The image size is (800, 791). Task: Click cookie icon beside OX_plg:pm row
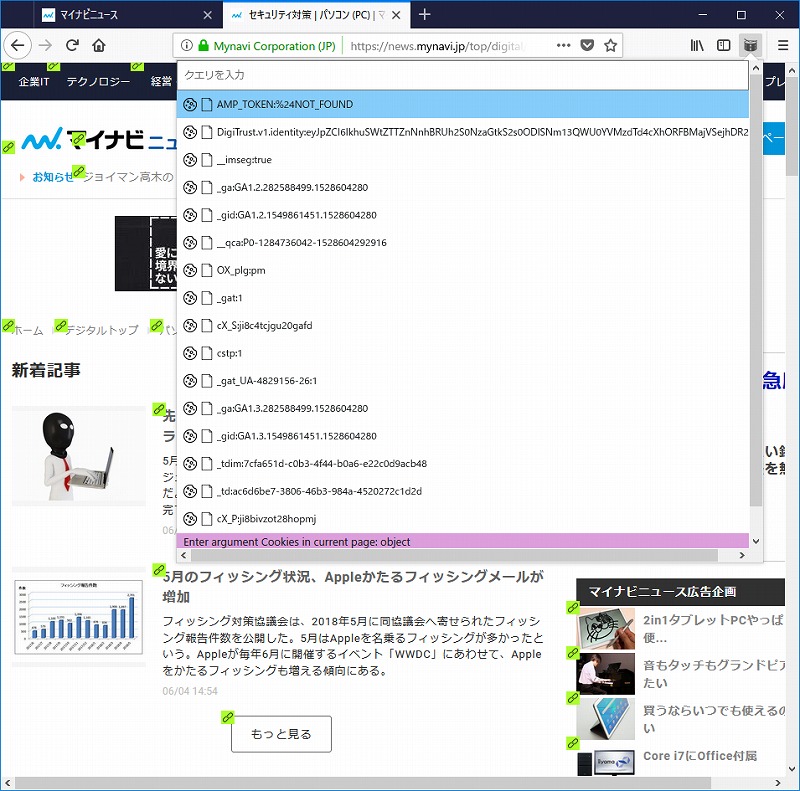(x=190, y=270)
